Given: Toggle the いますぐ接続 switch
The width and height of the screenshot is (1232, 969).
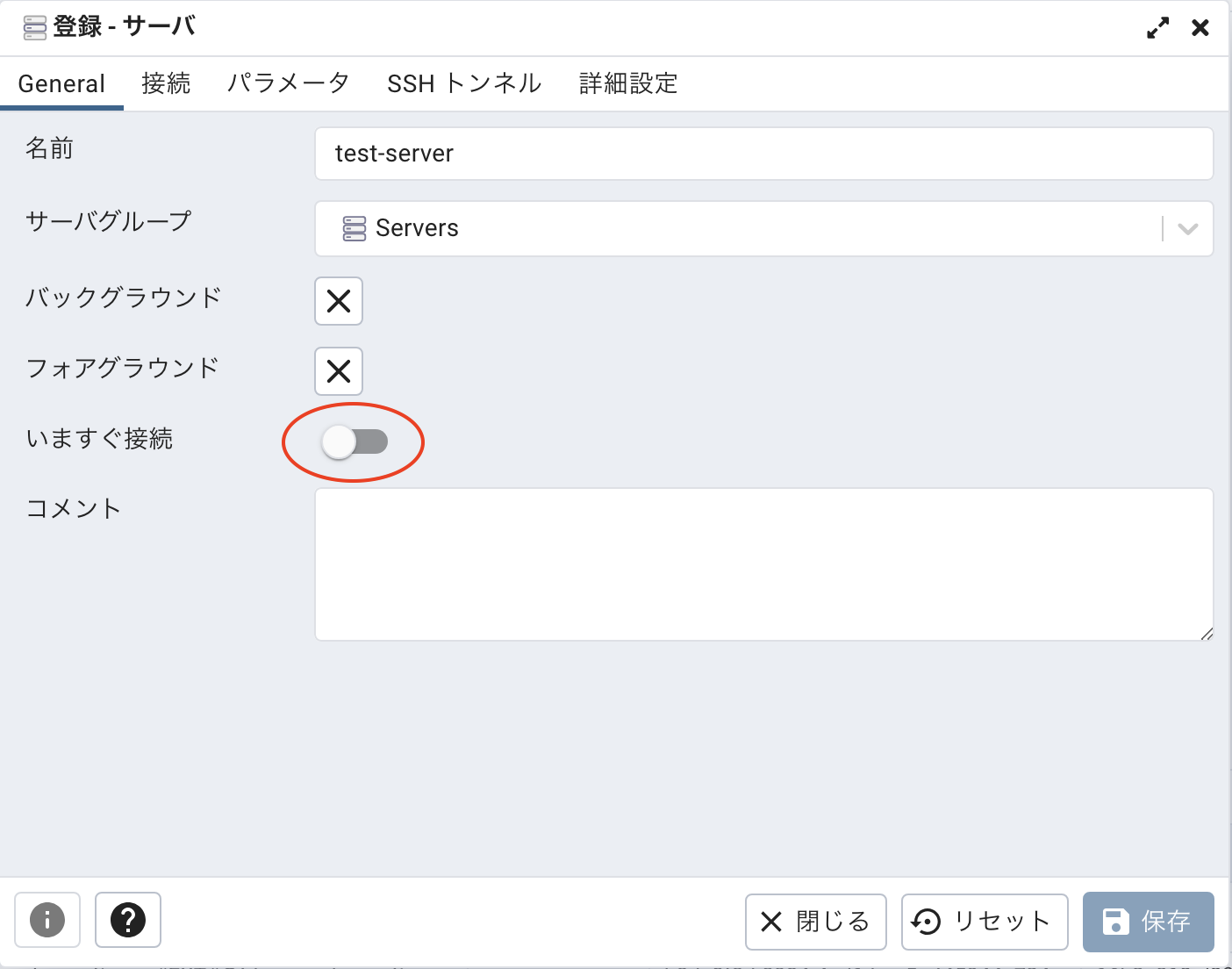Looking at the screenshot, I should pyautogui.click(x=355, y=441).
